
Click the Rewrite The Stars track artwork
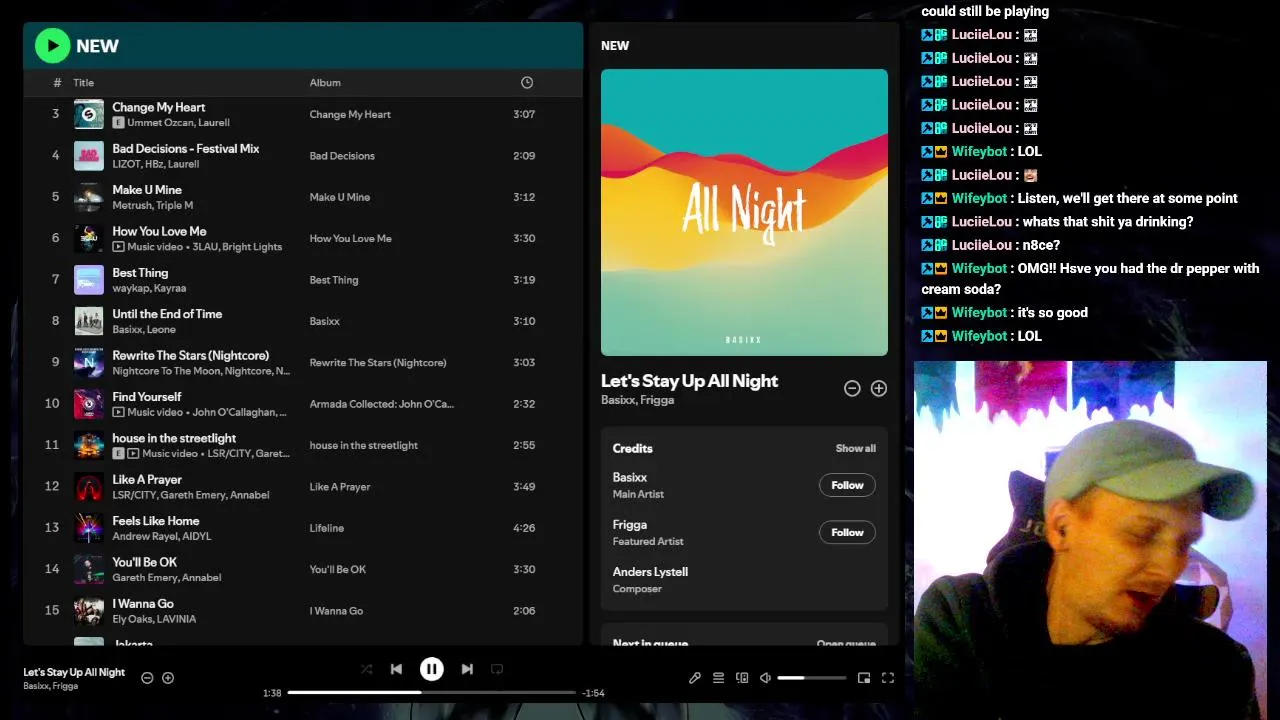pyautogui.click(x=89, y=363)
